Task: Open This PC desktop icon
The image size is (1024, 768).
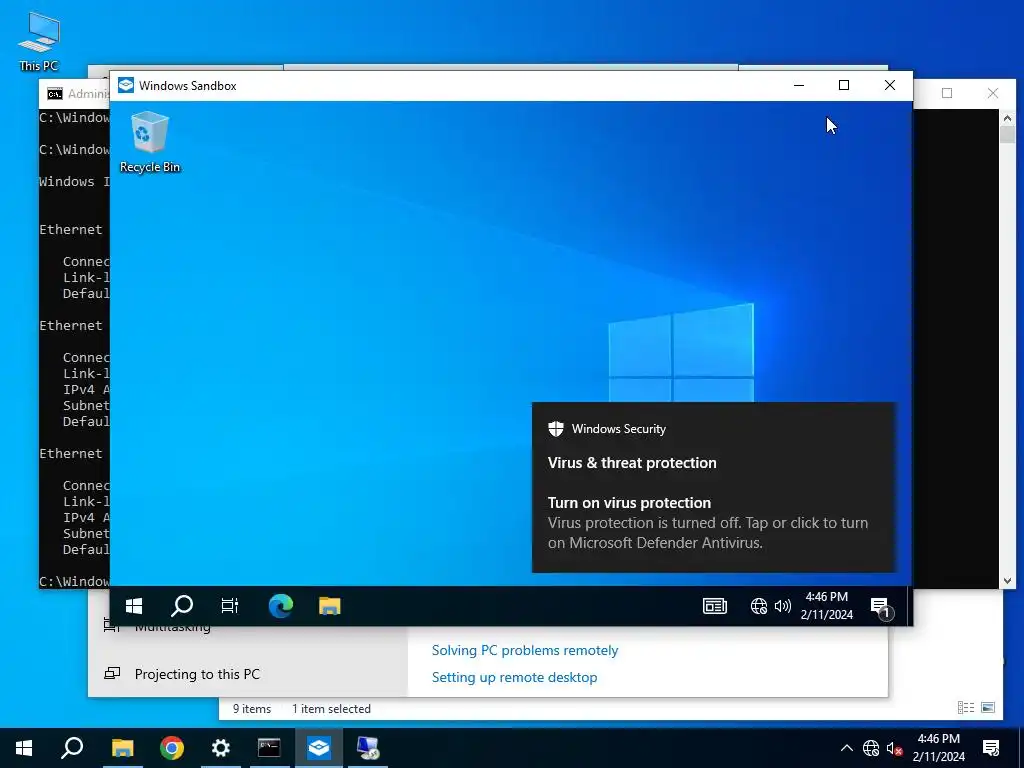Action: point(39,40)
